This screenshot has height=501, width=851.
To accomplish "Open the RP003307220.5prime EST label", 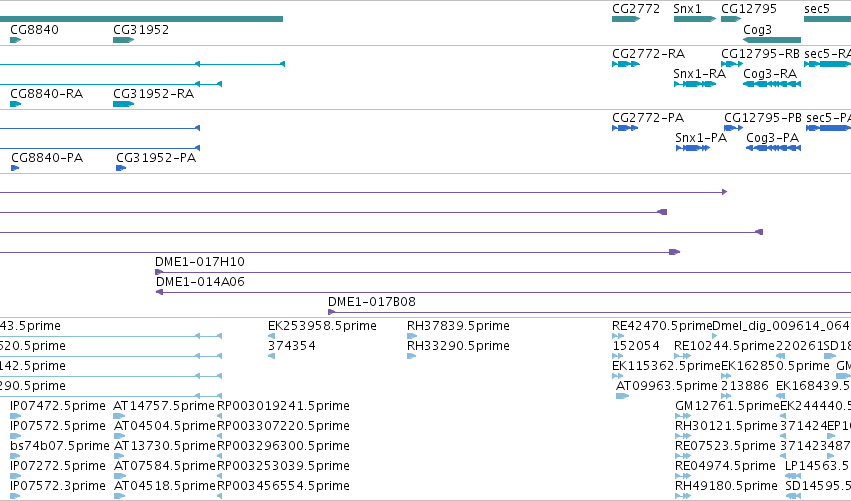I will (x=283, y=426).
